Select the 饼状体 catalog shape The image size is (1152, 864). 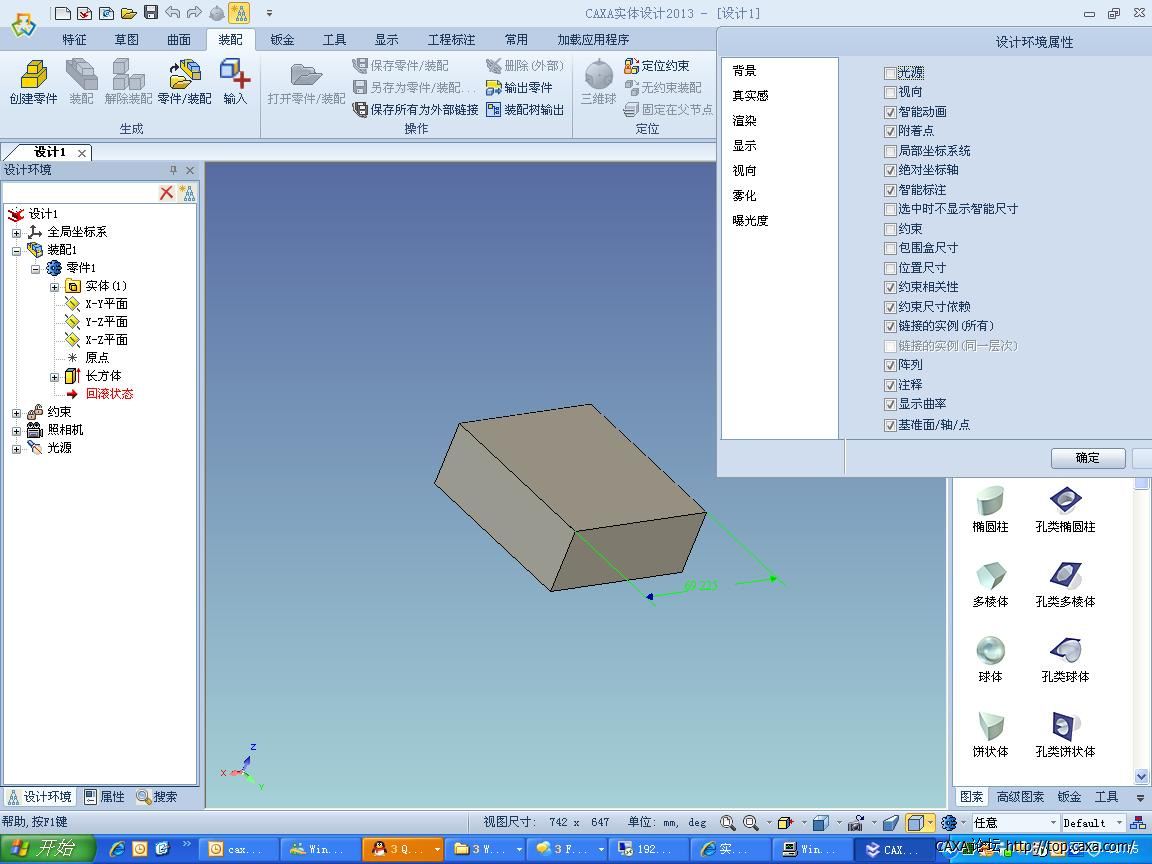[x=990, y=733]
